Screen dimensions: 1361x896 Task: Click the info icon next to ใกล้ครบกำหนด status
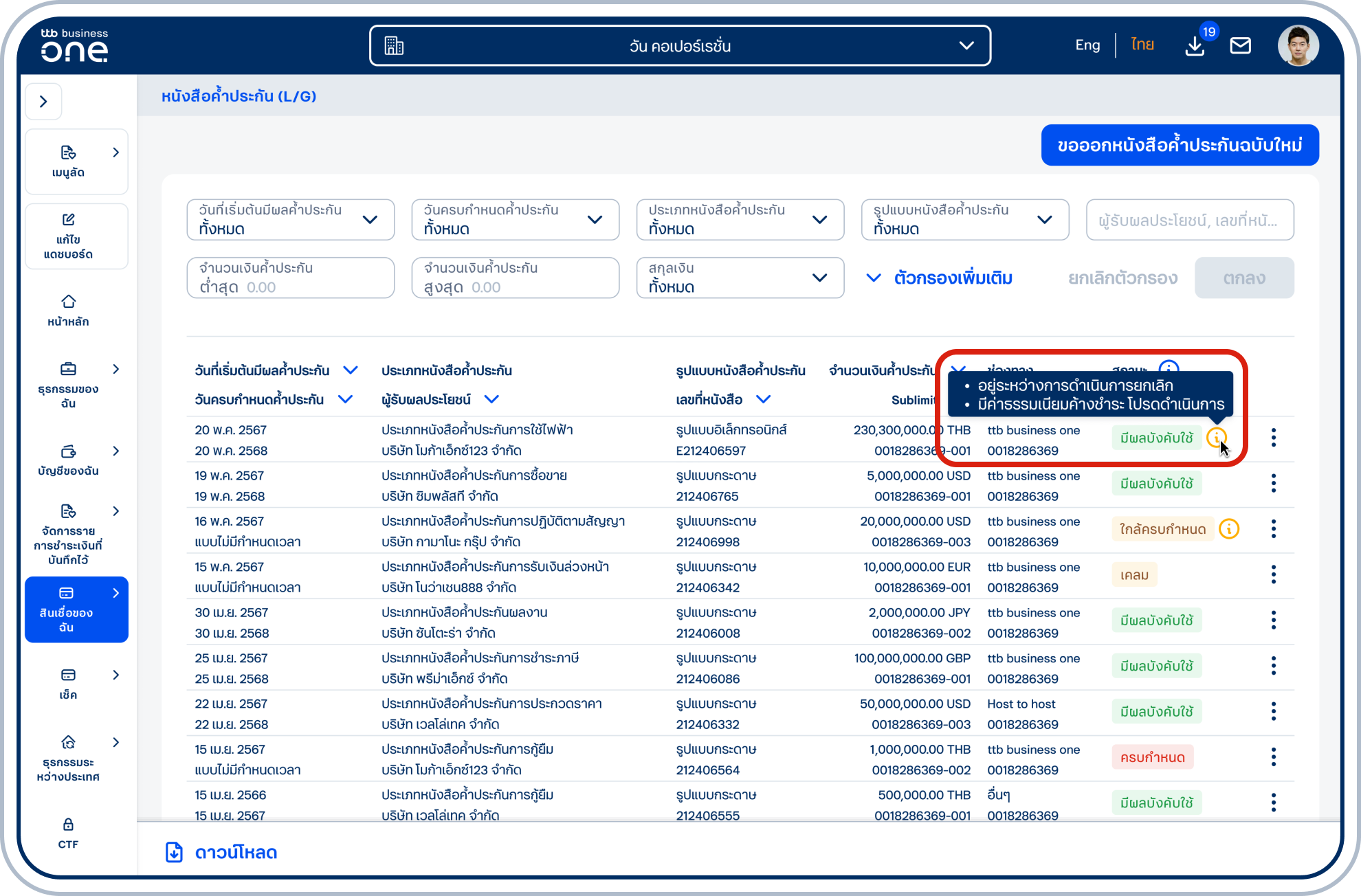(1229, 528)
